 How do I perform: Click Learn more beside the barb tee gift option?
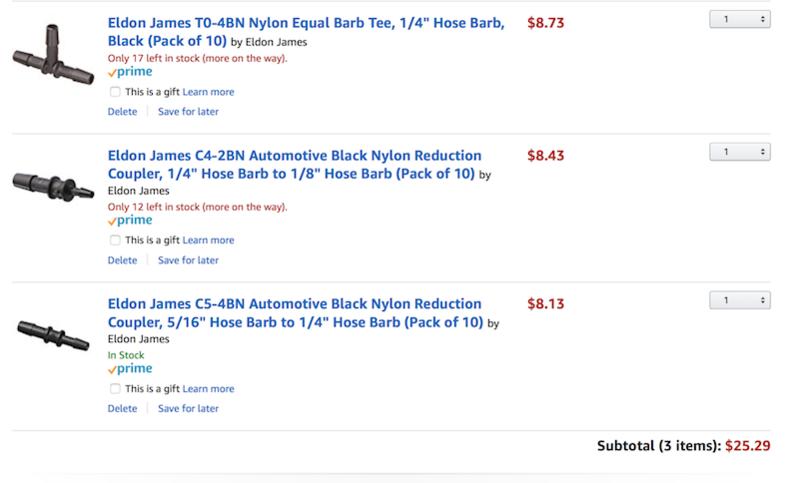click(x=208, y=92)
